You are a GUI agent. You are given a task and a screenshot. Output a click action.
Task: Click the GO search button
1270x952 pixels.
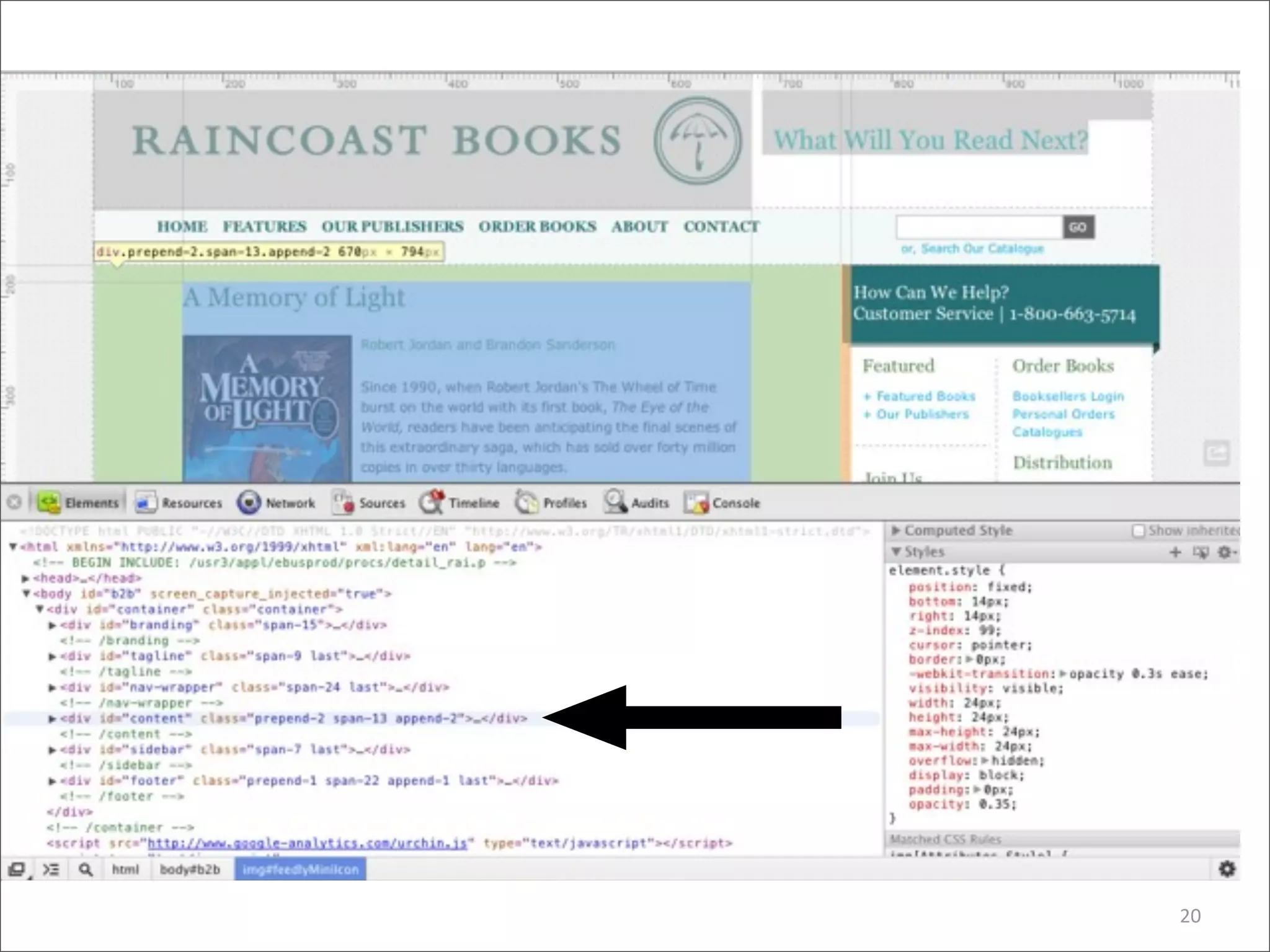[1078, 227]
